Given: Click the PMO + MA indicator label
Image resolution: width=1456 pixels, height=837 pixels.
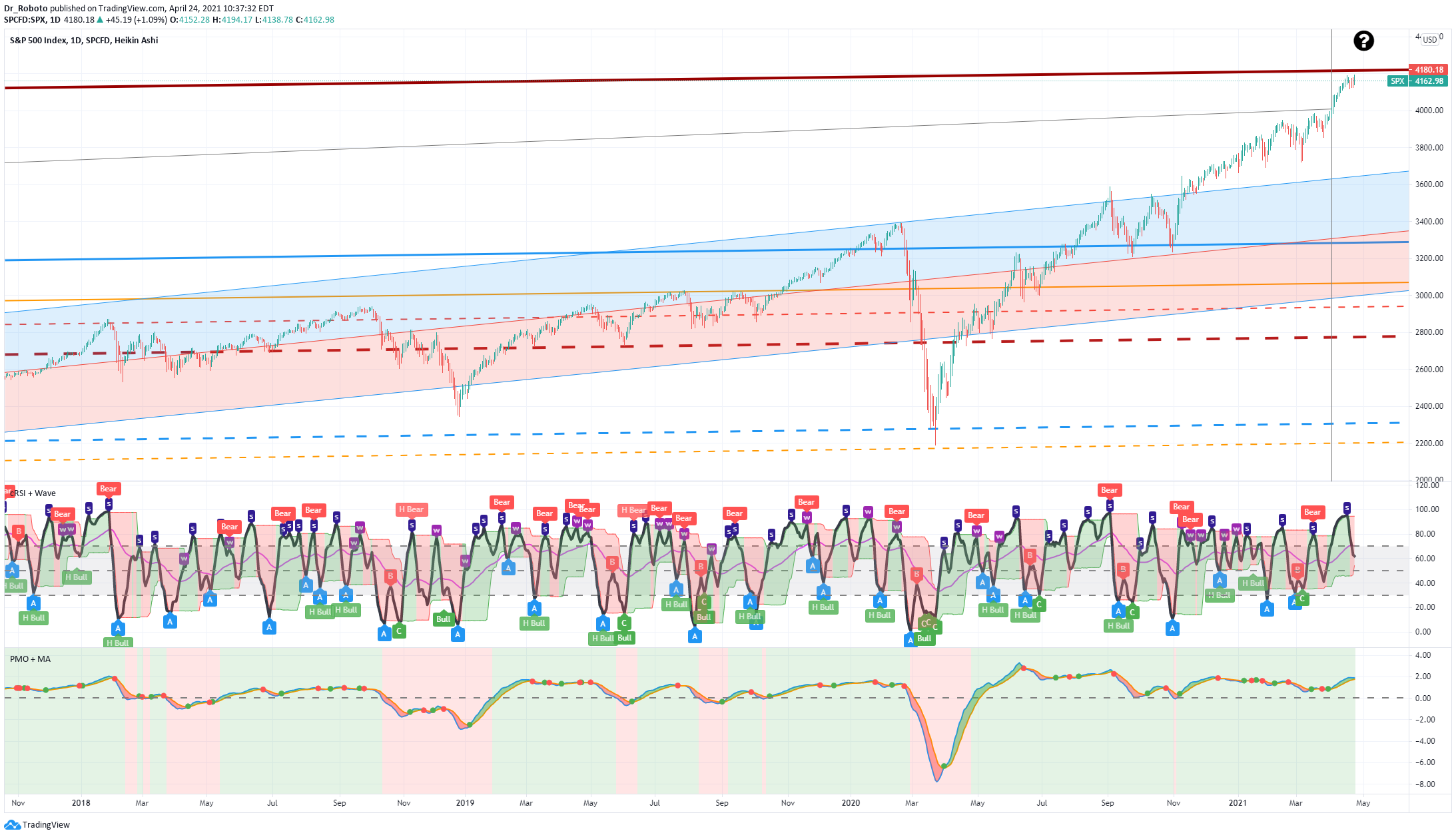Looking at the screenshot, I should 30,659.
